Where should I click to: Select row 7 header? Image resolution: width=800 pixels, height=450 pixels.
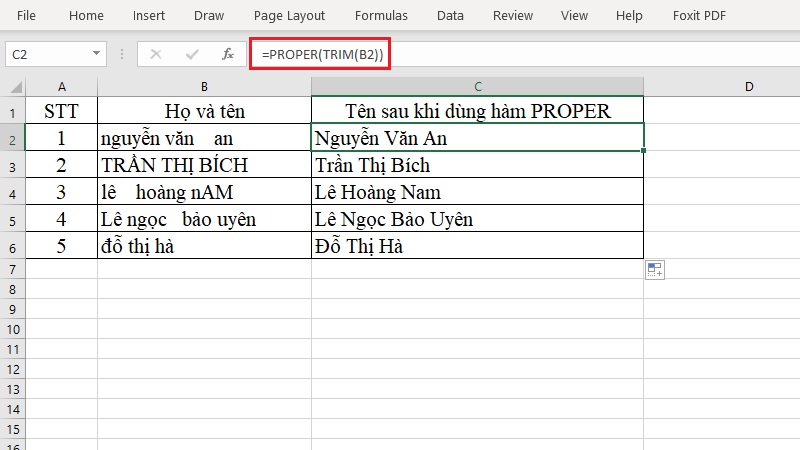pos(12,269)
